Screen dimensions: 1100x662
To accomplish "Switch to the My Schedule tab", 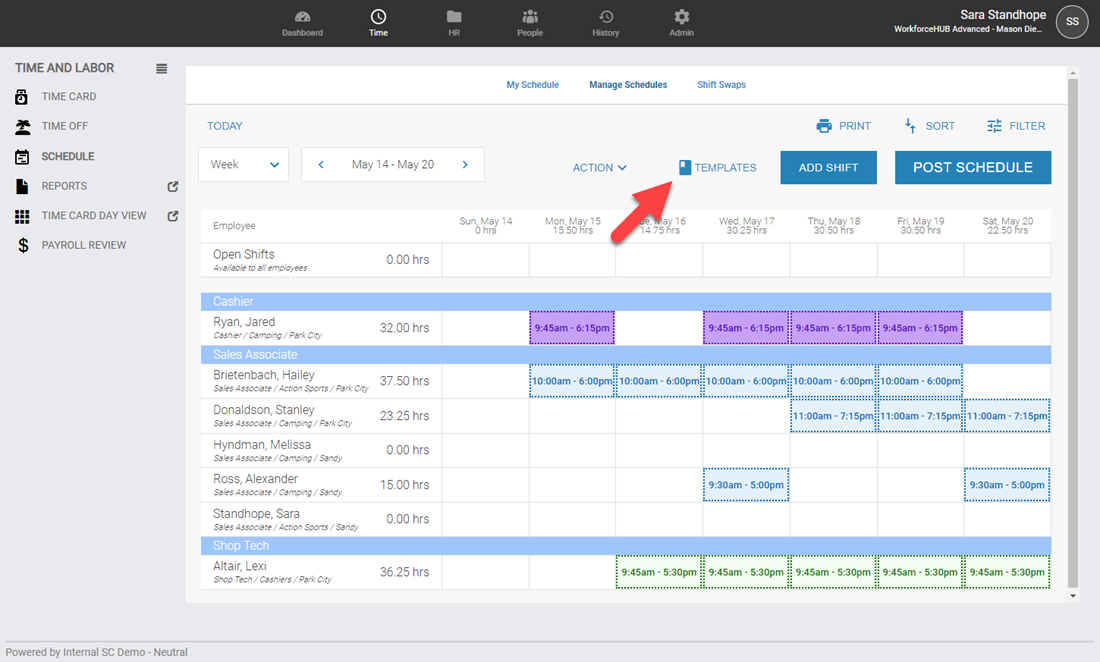I will [532, 85].
